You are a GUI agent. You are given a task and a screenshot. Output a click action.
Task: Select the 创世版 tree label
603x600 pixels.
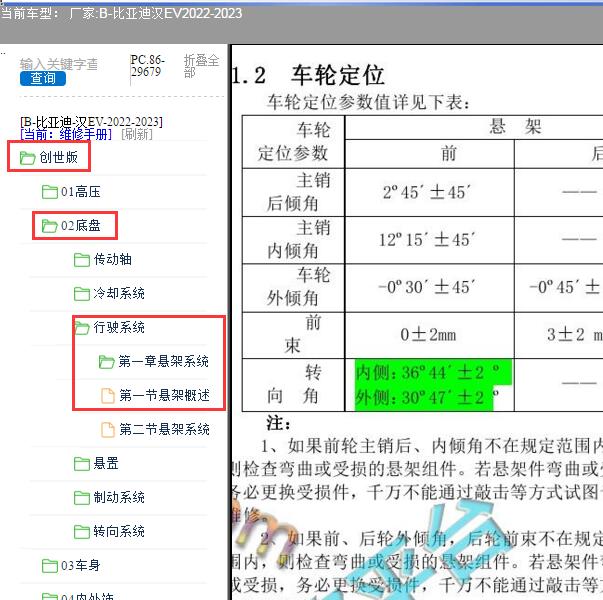point(58,157)
